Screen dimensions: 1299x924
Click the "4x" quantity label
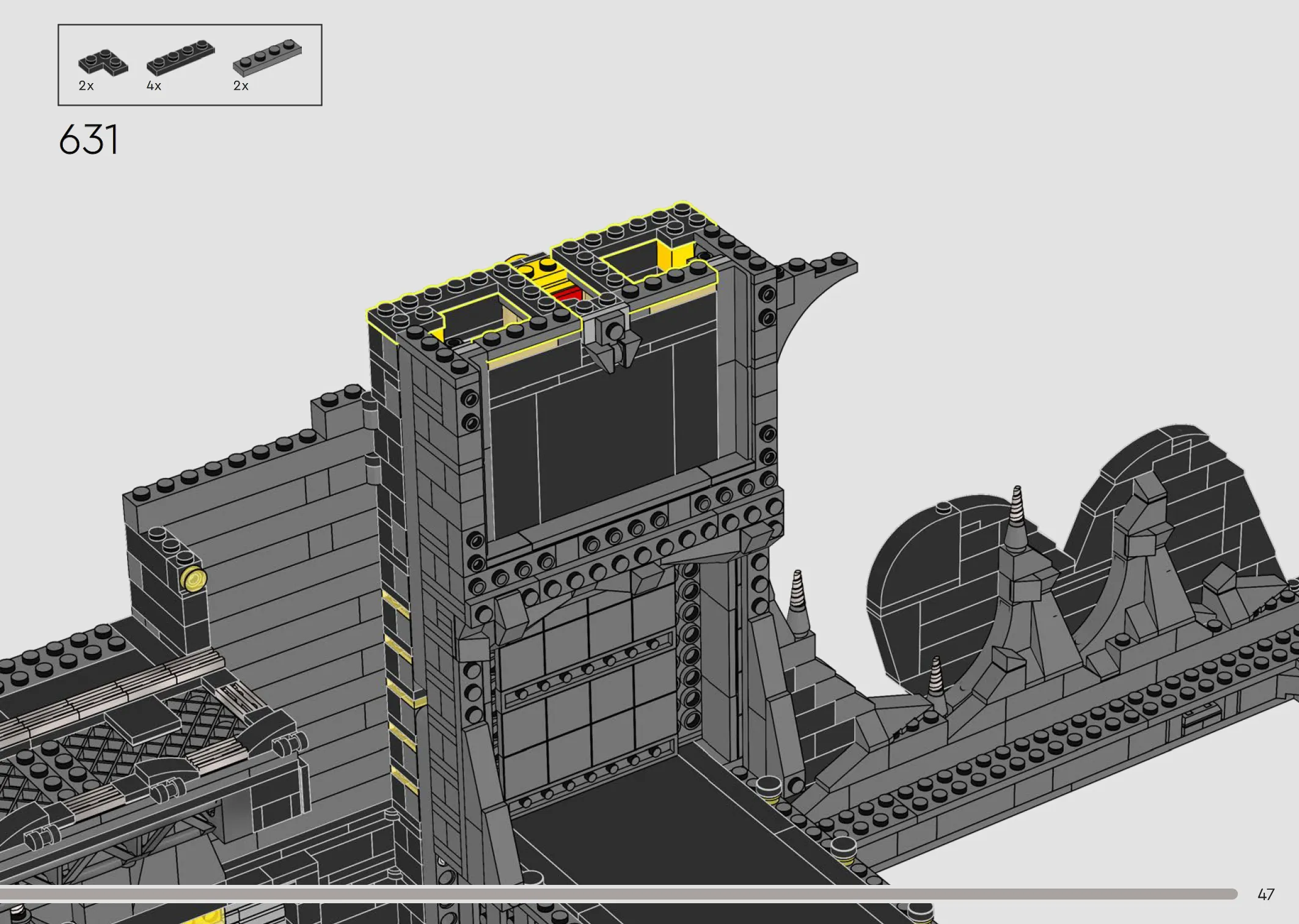coord(154,86)
